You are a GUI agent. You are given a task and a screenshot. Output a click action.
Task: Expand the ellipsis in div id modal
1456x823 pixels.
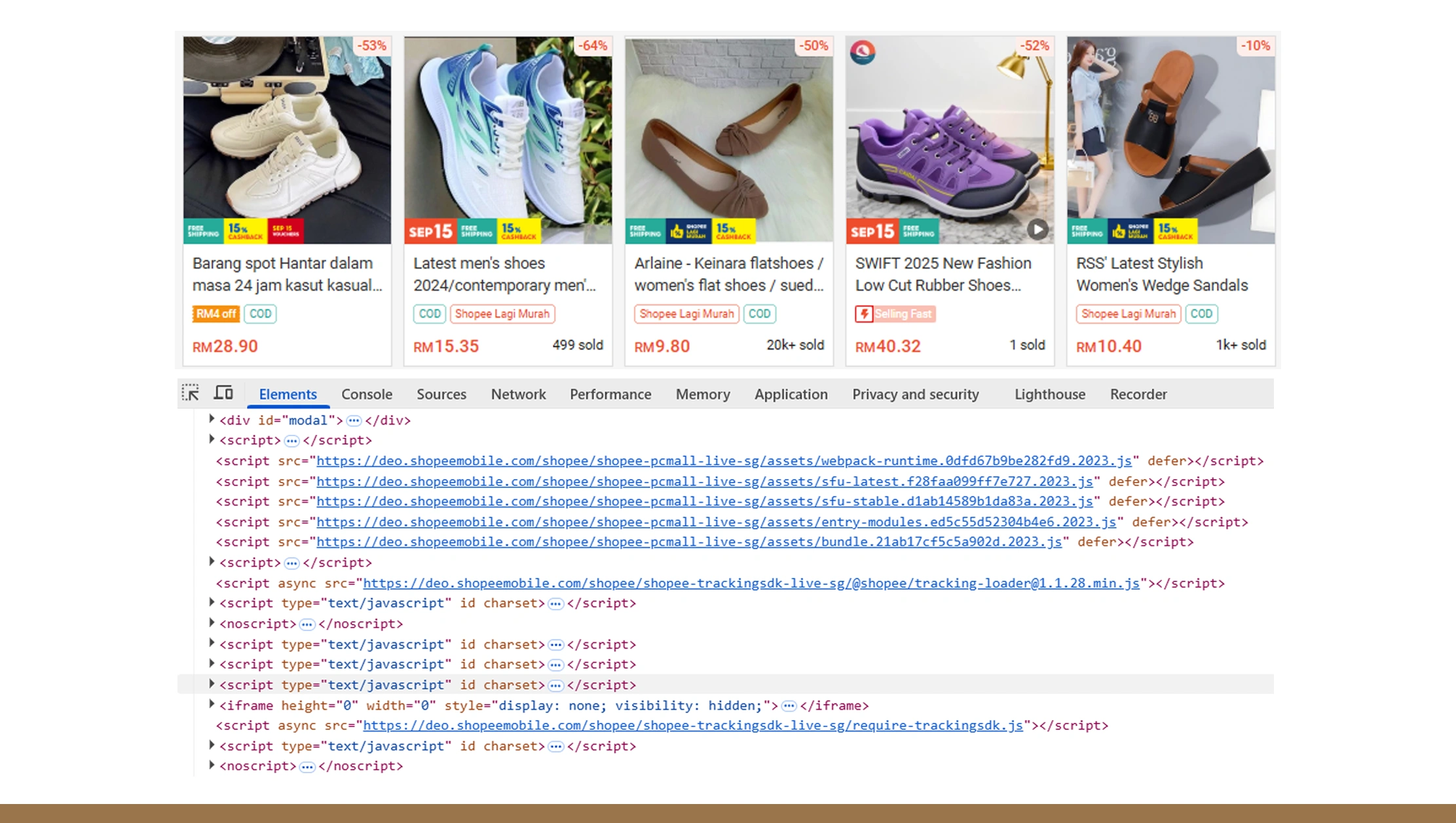[354, 421]
